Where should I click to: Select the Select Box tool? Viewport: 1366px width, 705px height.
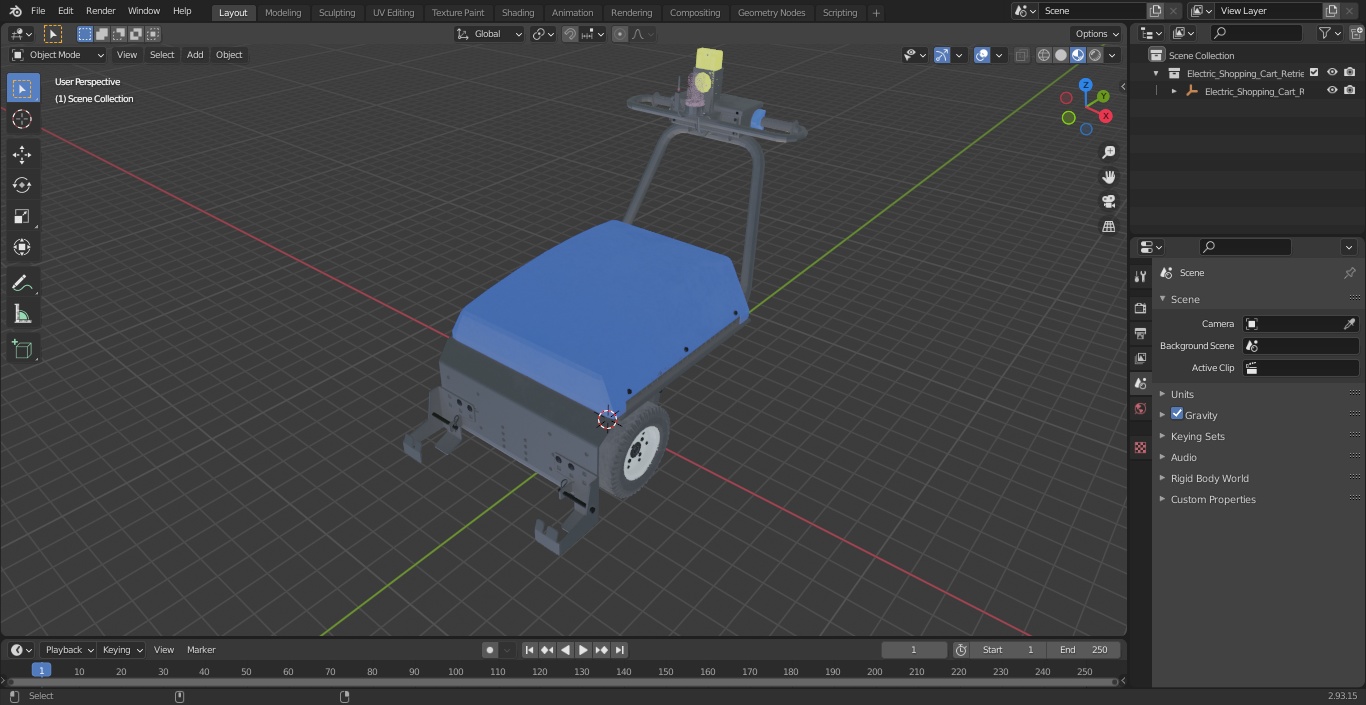(22, 89)
